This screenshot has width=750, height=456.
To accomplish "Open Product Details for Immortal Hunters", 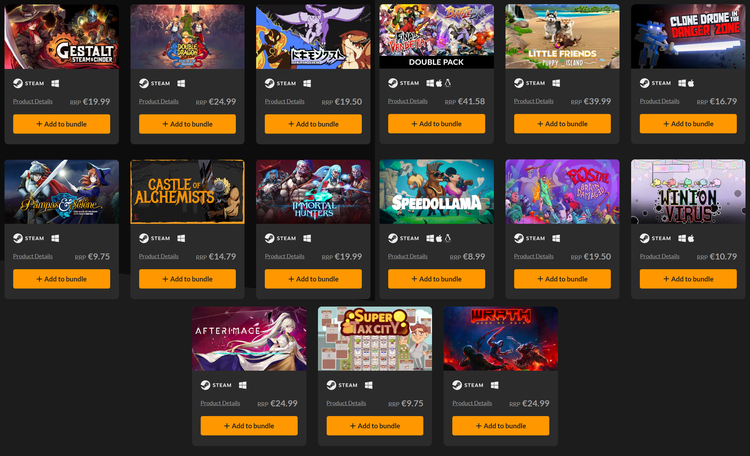I will click(x=284, y=256).
